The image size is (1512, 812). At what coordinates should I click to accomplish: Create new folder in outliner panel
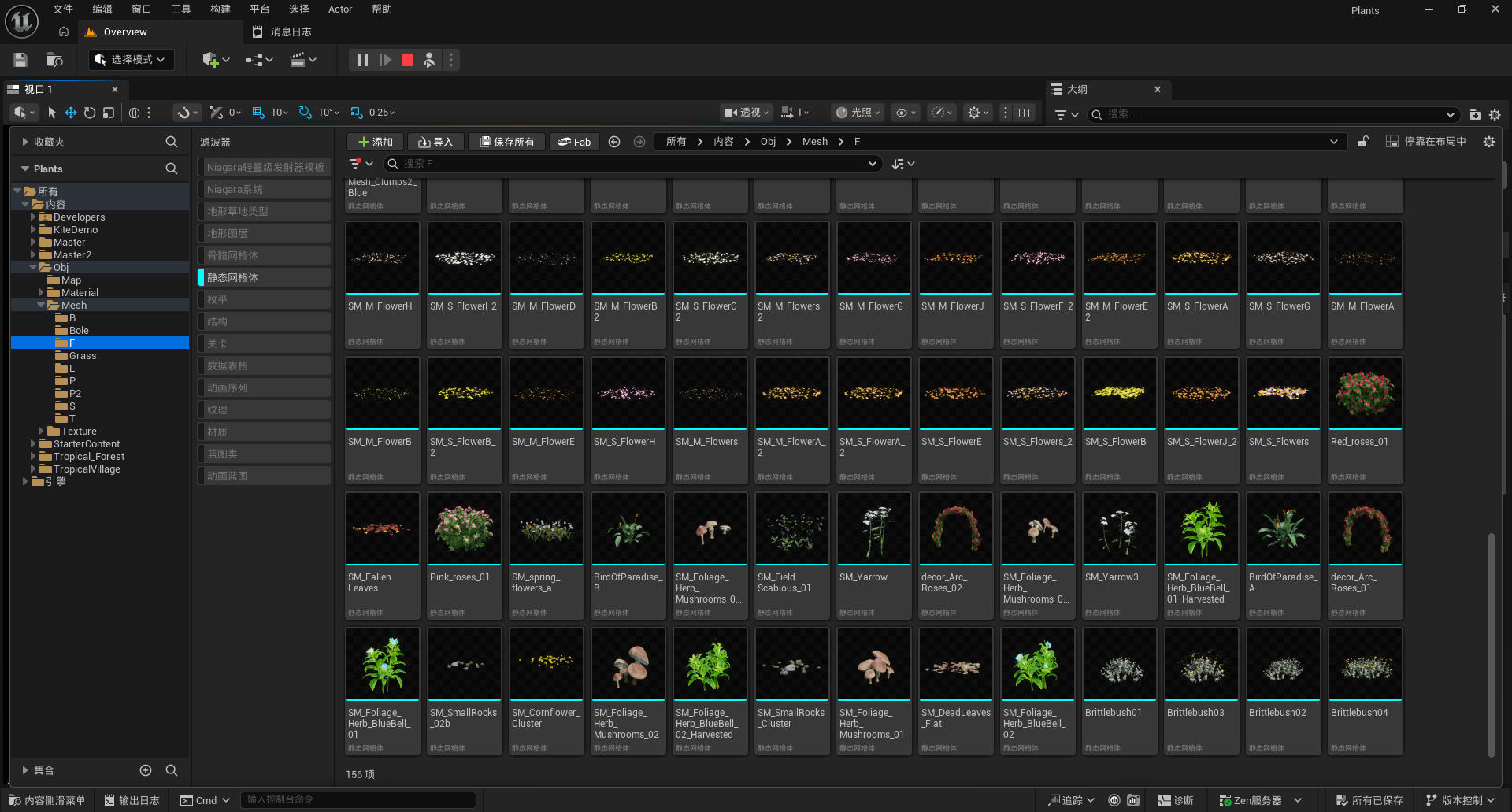[x=1475, y=114]
